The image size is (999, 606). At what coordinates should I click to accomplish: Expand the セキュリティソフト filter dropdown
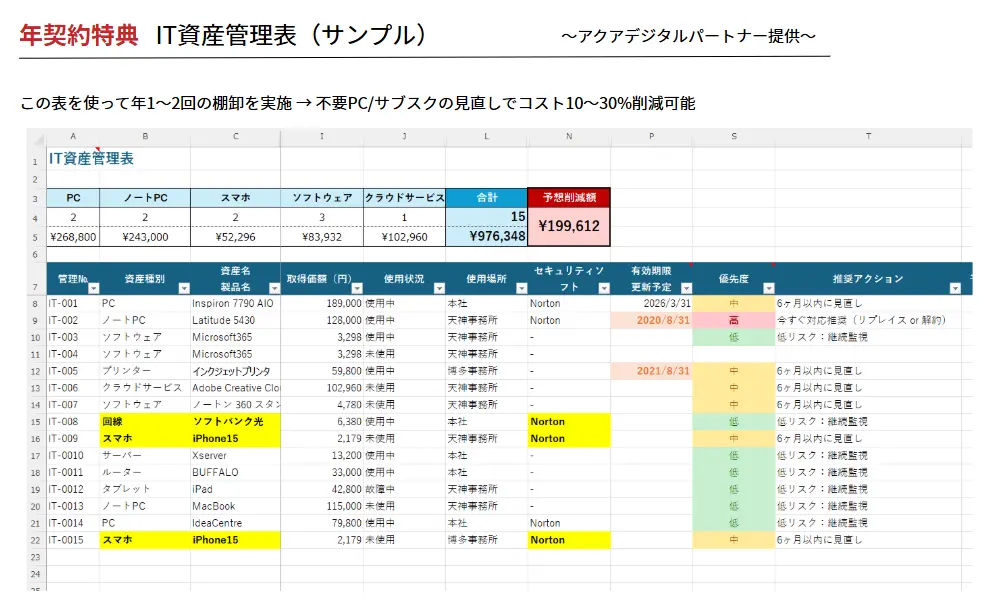click(x=602, y=288)
